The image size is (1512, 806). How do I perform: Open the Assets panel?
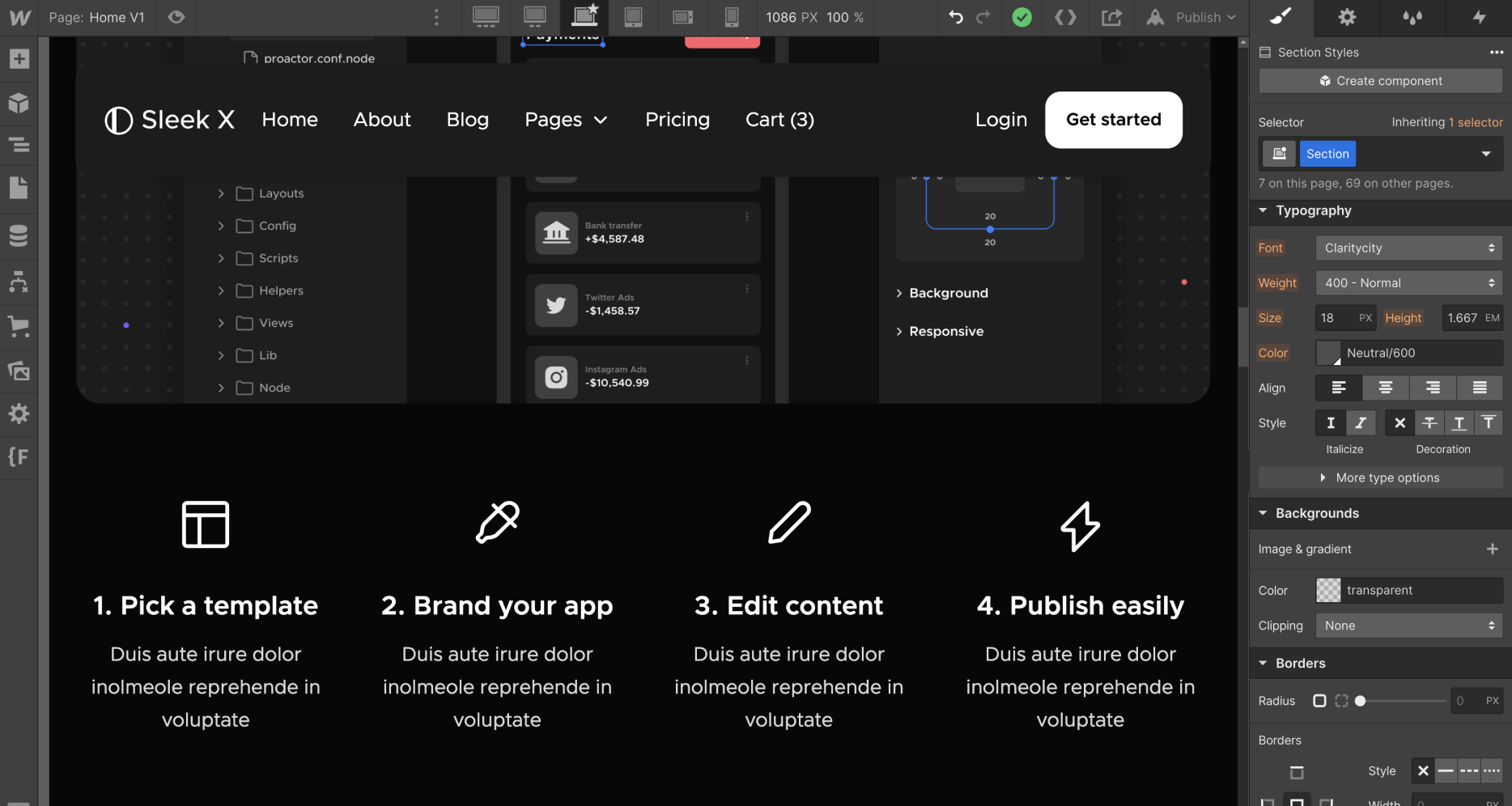(x=18, y=371)
